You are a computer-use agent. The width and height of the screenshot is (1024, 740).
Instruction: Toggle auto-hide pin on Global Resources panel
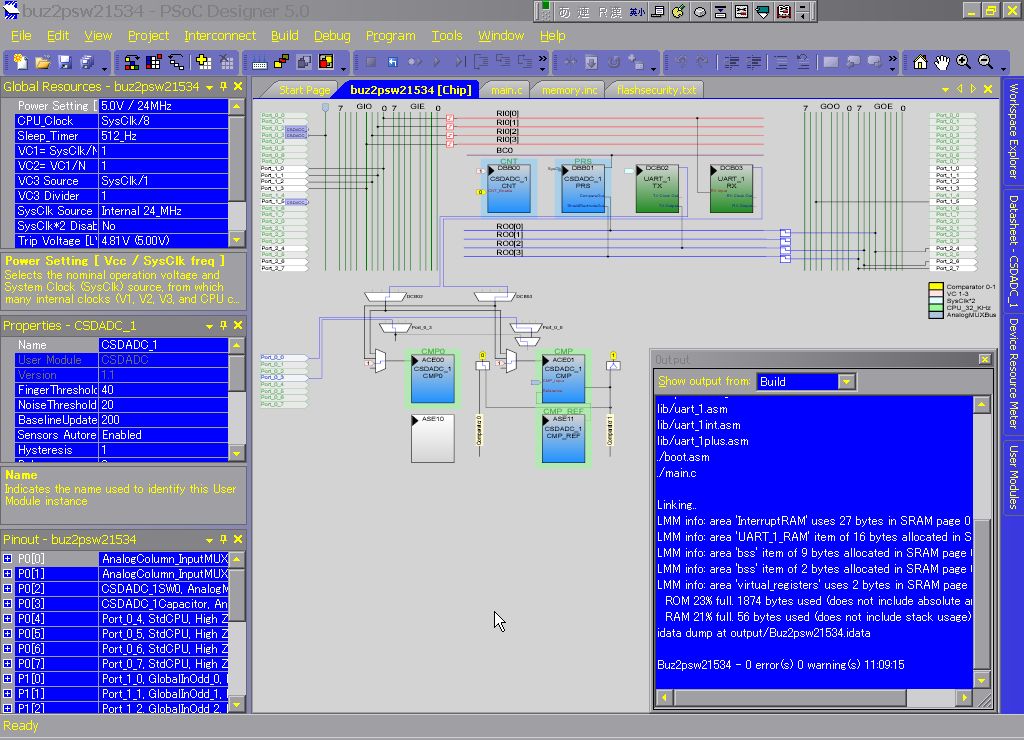pos(223,86)
